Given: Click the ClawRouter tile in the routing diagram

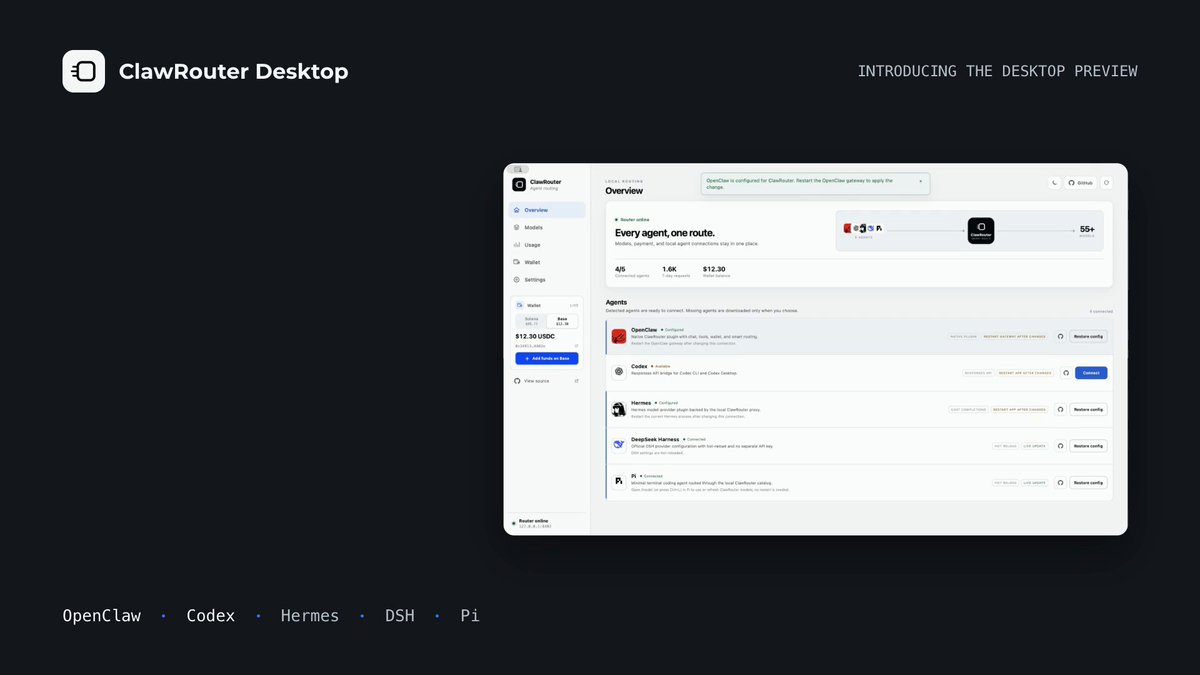Looking at the screenshot, I should pos(981,231).
